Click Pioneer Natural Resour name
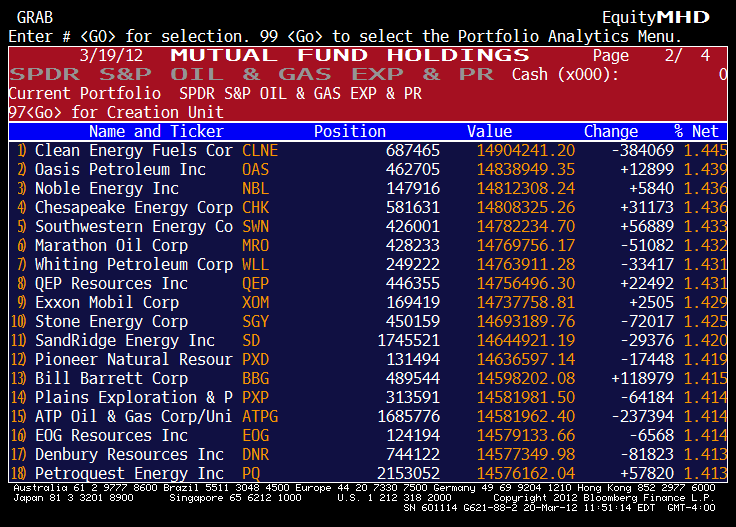736x527 pixels. [134, 359]
